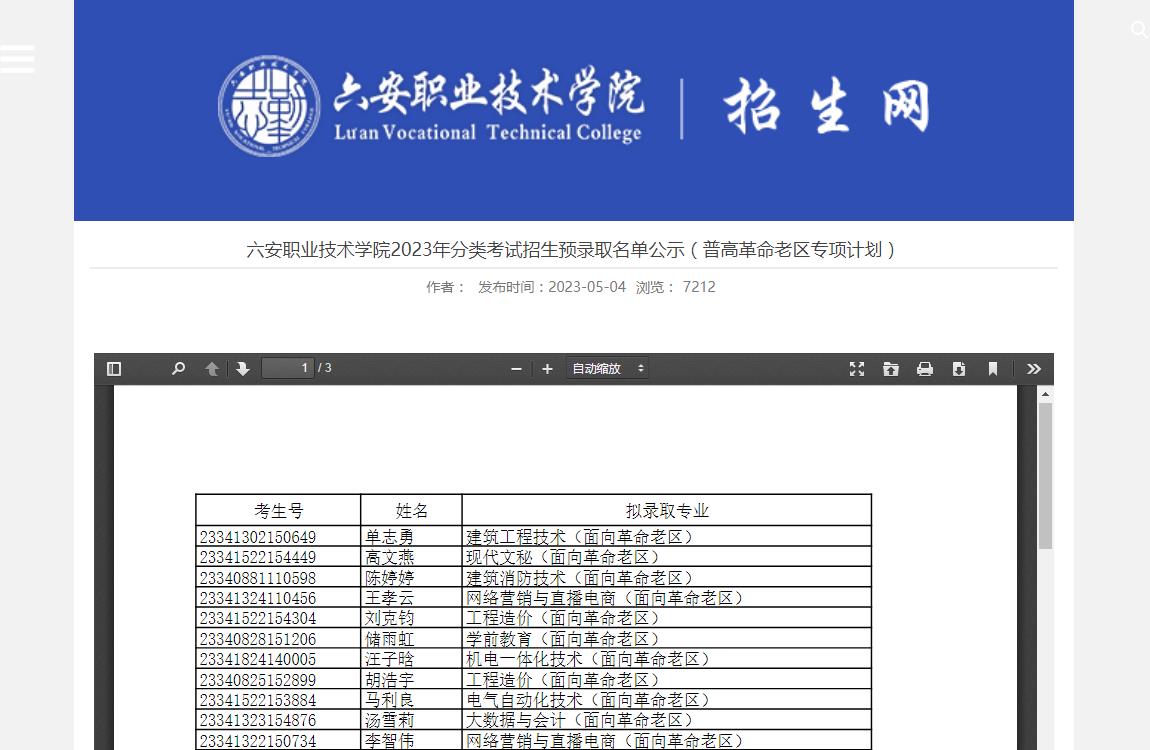
Task: Select the name 李智伟
Action: (389, 740)
